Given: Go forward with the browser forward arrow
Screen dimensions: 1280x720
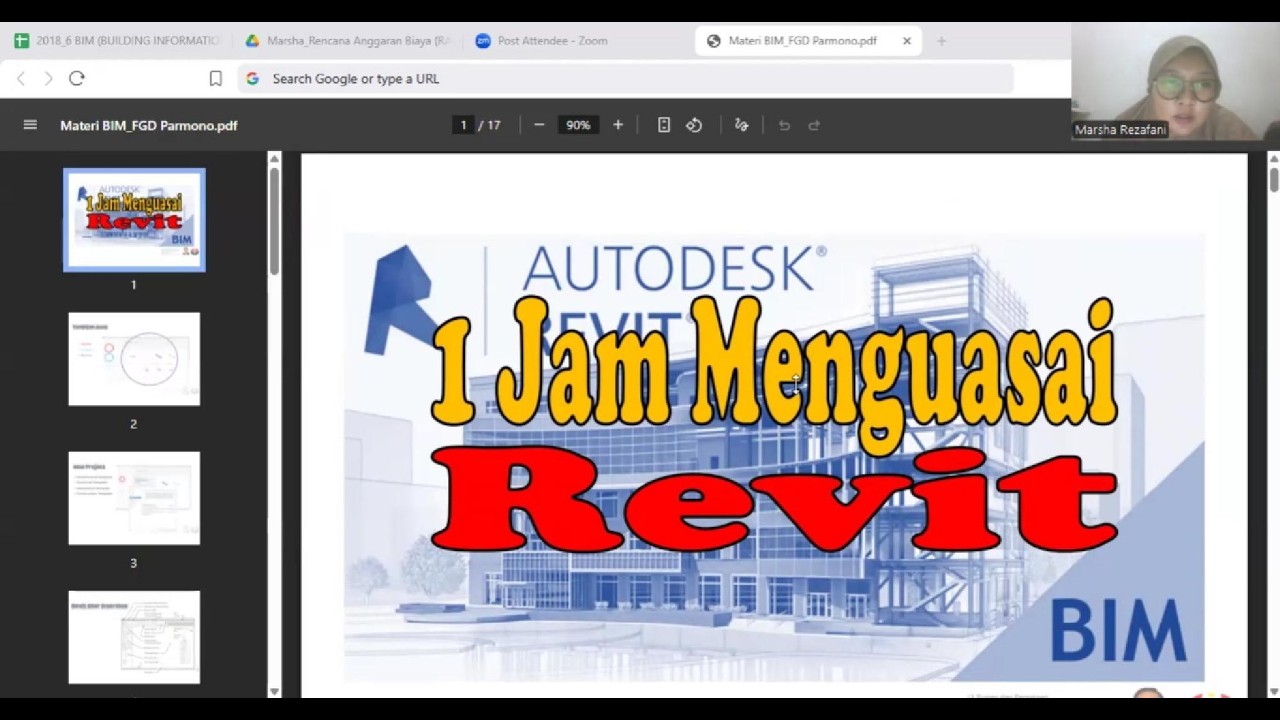Looking at the screenshot, I should pos(48,78).
